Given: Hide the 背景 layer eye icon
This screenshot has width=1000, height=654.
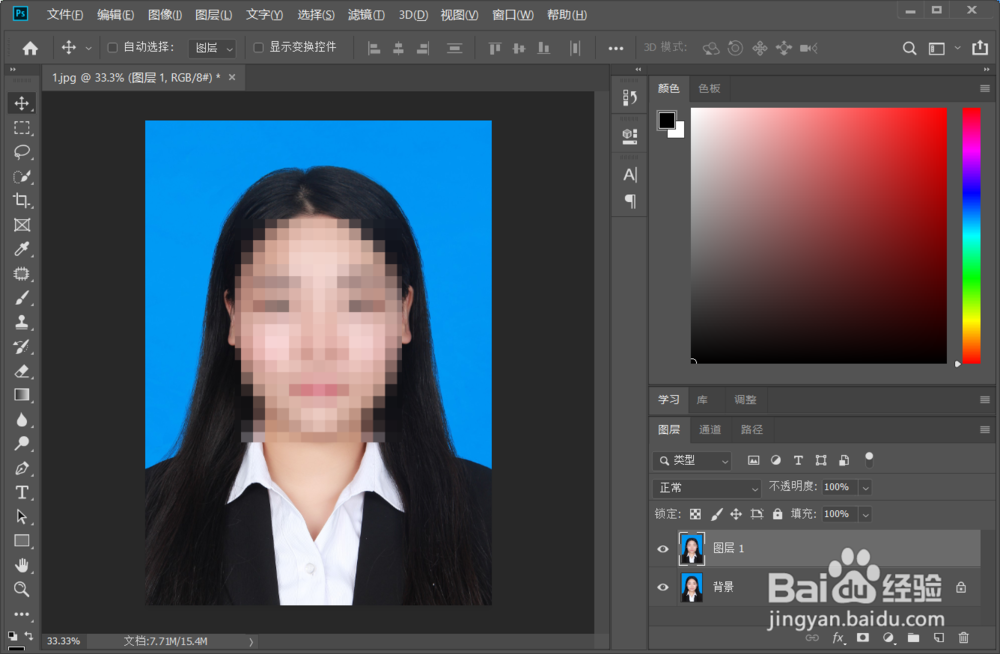Looking at the screenshot, I should pos(663,587).
